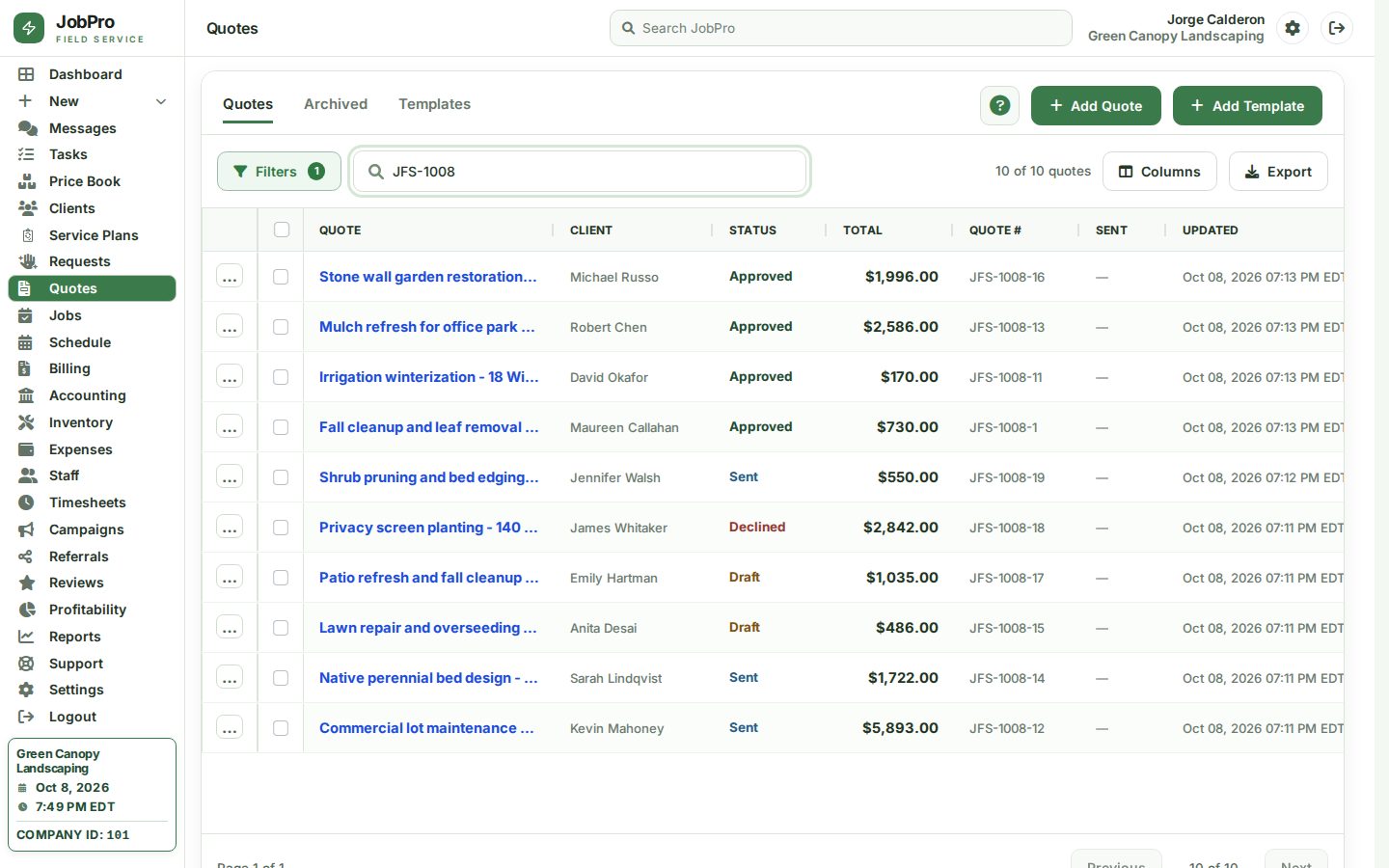Open Commercial lot maintenance quote link
This screenshot has height=868, width=1389.
click(x=426, y=728)
